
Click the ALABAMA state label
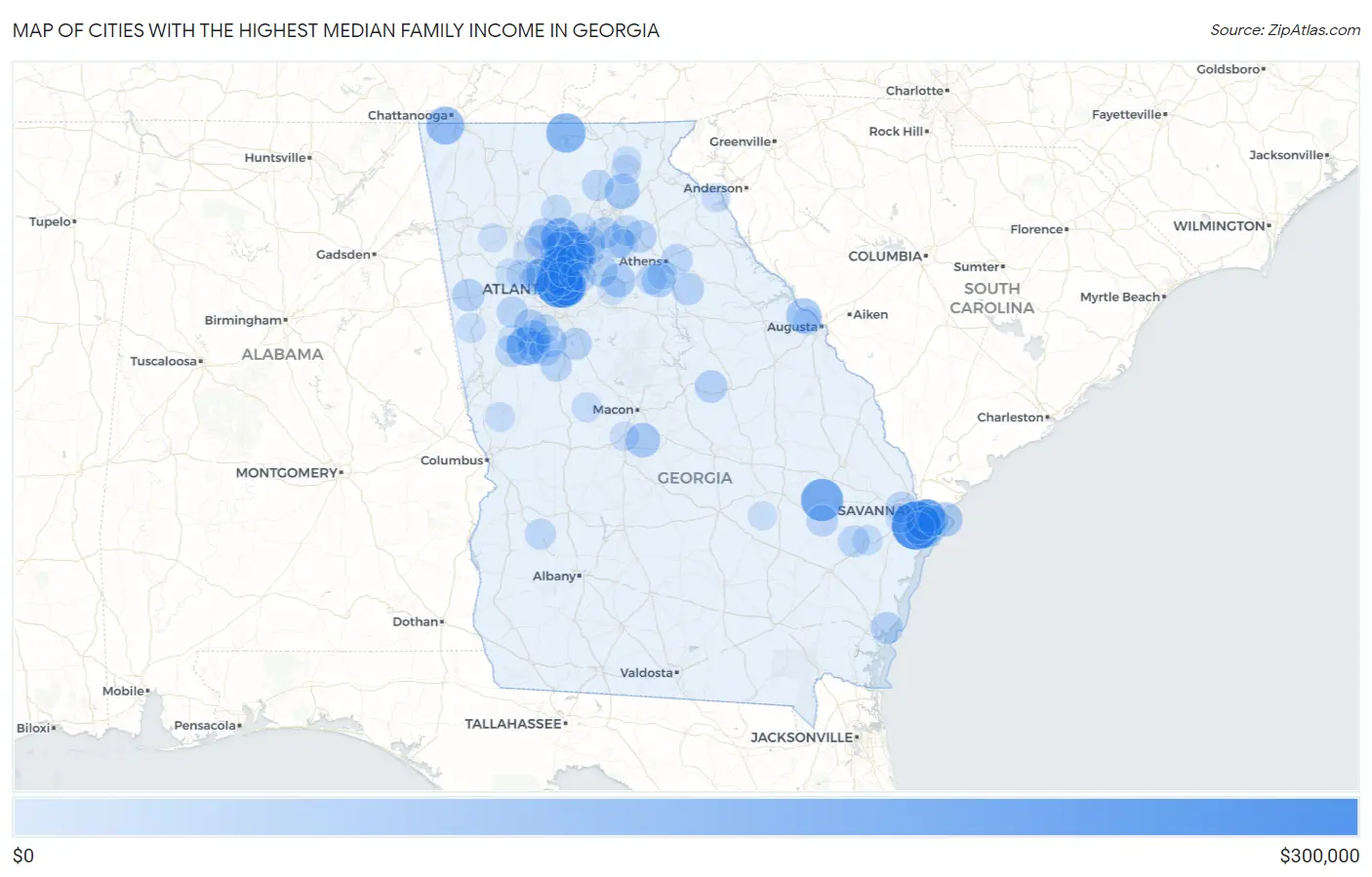tap(282, 354)
